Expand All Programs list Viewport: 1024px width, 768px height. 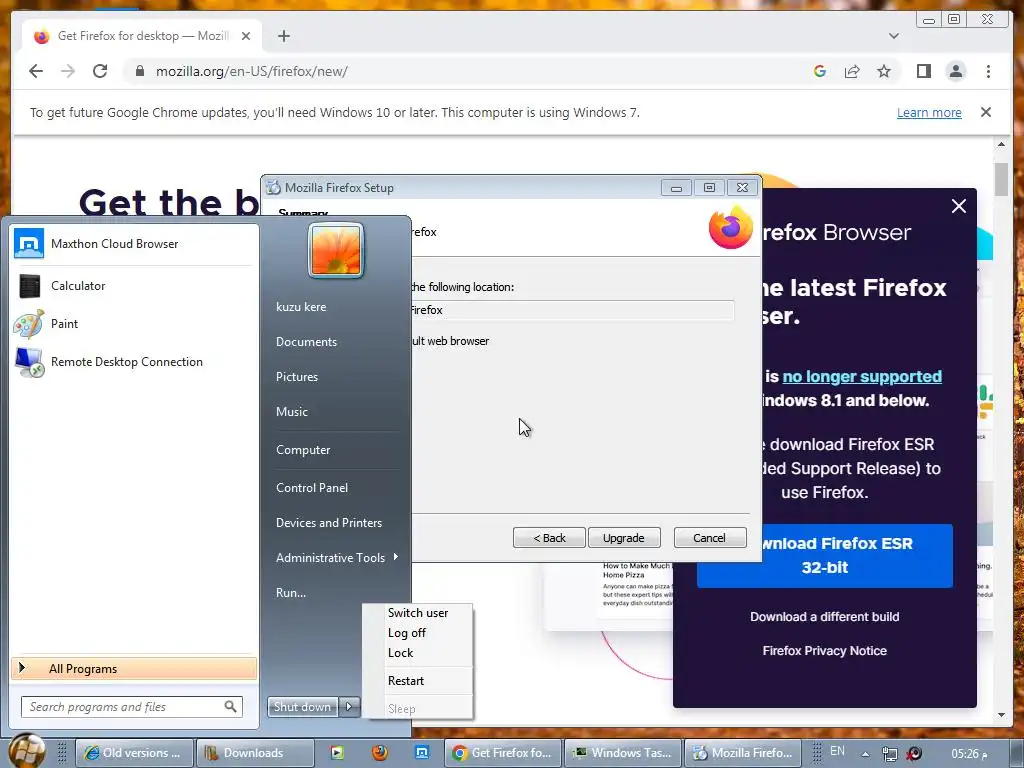click(134, 668)
